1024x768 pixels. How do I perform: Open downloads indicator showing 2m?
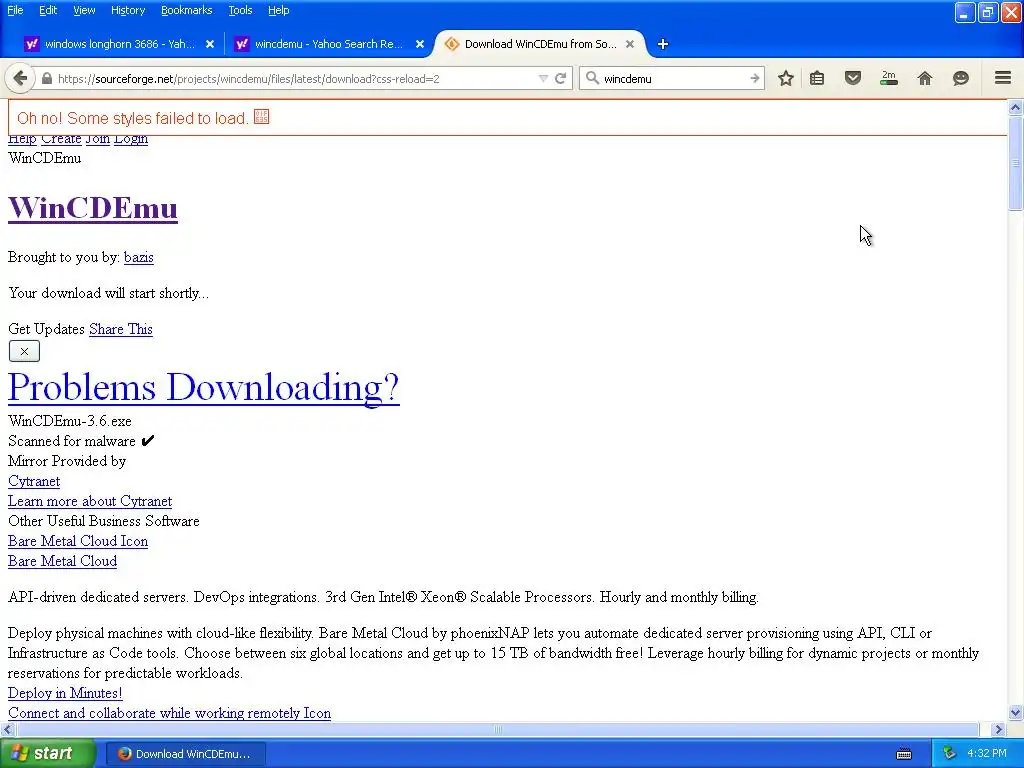pyautogui.click(x=889, y=78)
